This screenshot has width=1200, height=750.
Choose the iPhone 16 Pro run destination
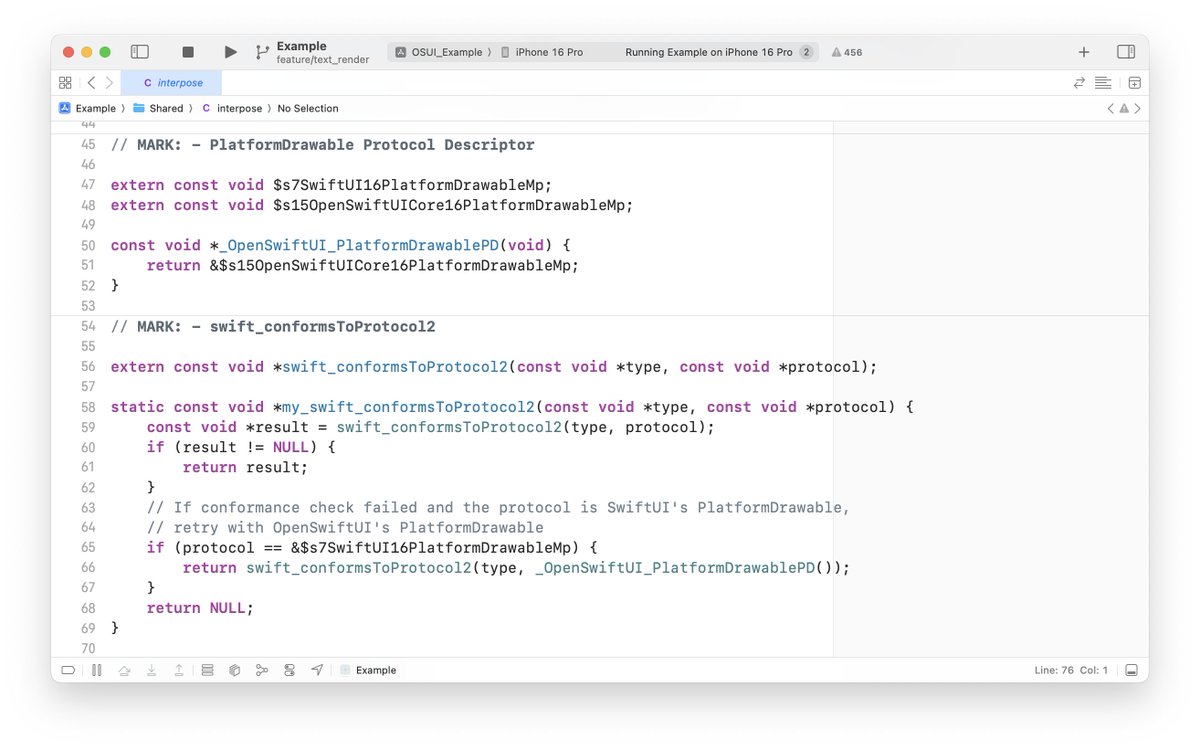pyautogui.click(x=542, y=52)
